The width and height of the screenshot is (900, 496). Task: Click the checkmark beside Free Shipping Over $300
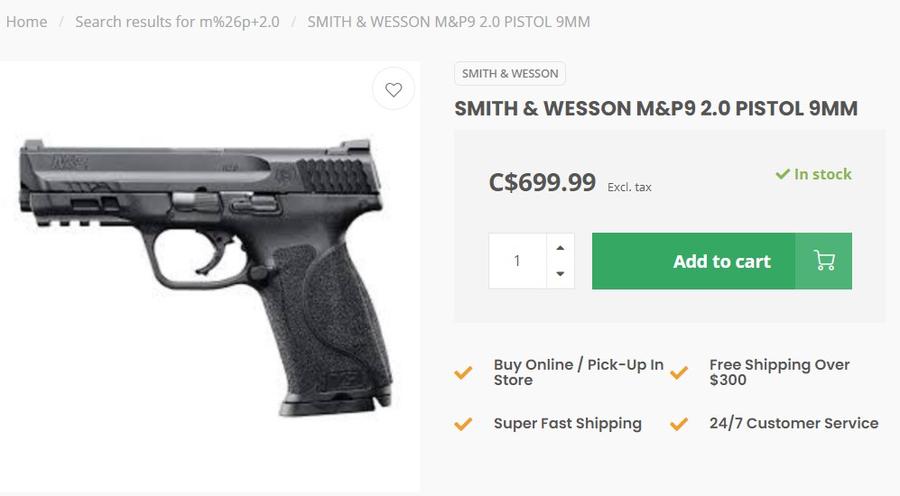pos(679,373)
